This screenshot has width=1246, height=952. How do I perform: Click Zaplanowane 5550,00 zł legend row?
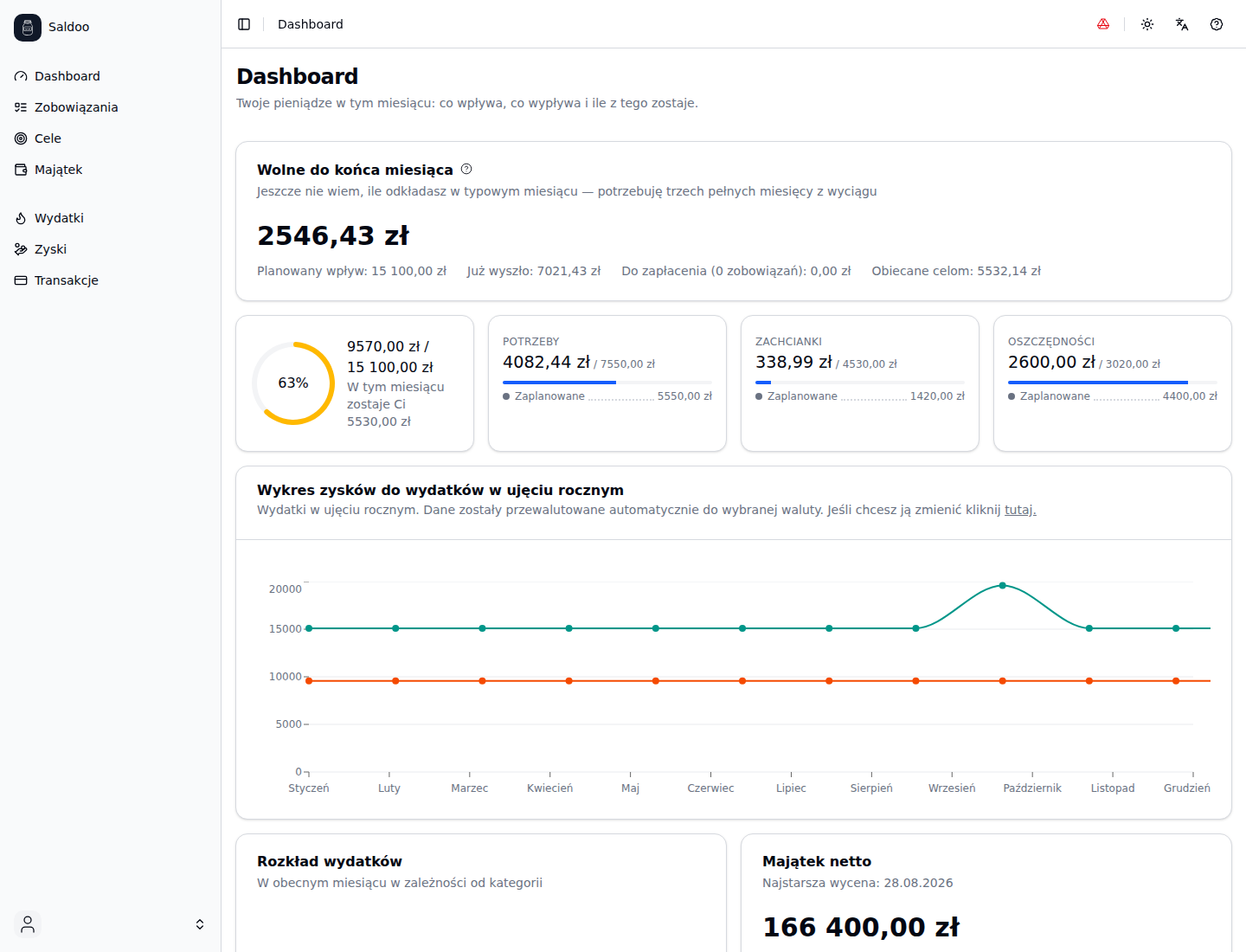tap(607, 396)
